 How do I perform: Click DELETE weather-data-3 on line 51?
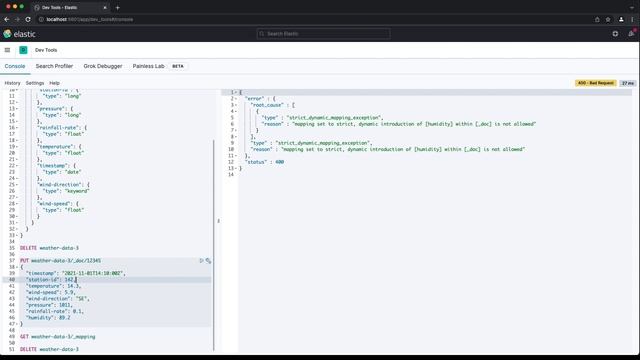tap(49, 349)
